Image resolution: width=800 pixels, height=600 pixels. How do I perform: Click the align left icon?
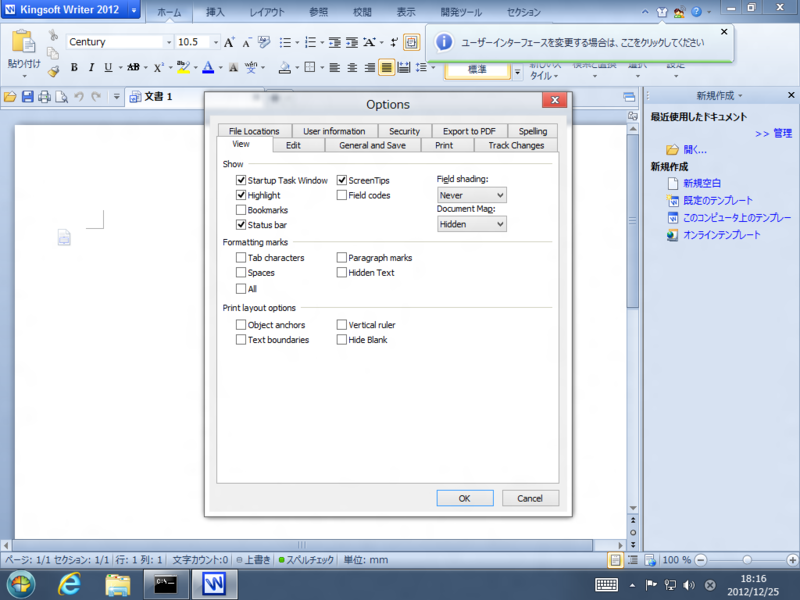coord(335,67)
